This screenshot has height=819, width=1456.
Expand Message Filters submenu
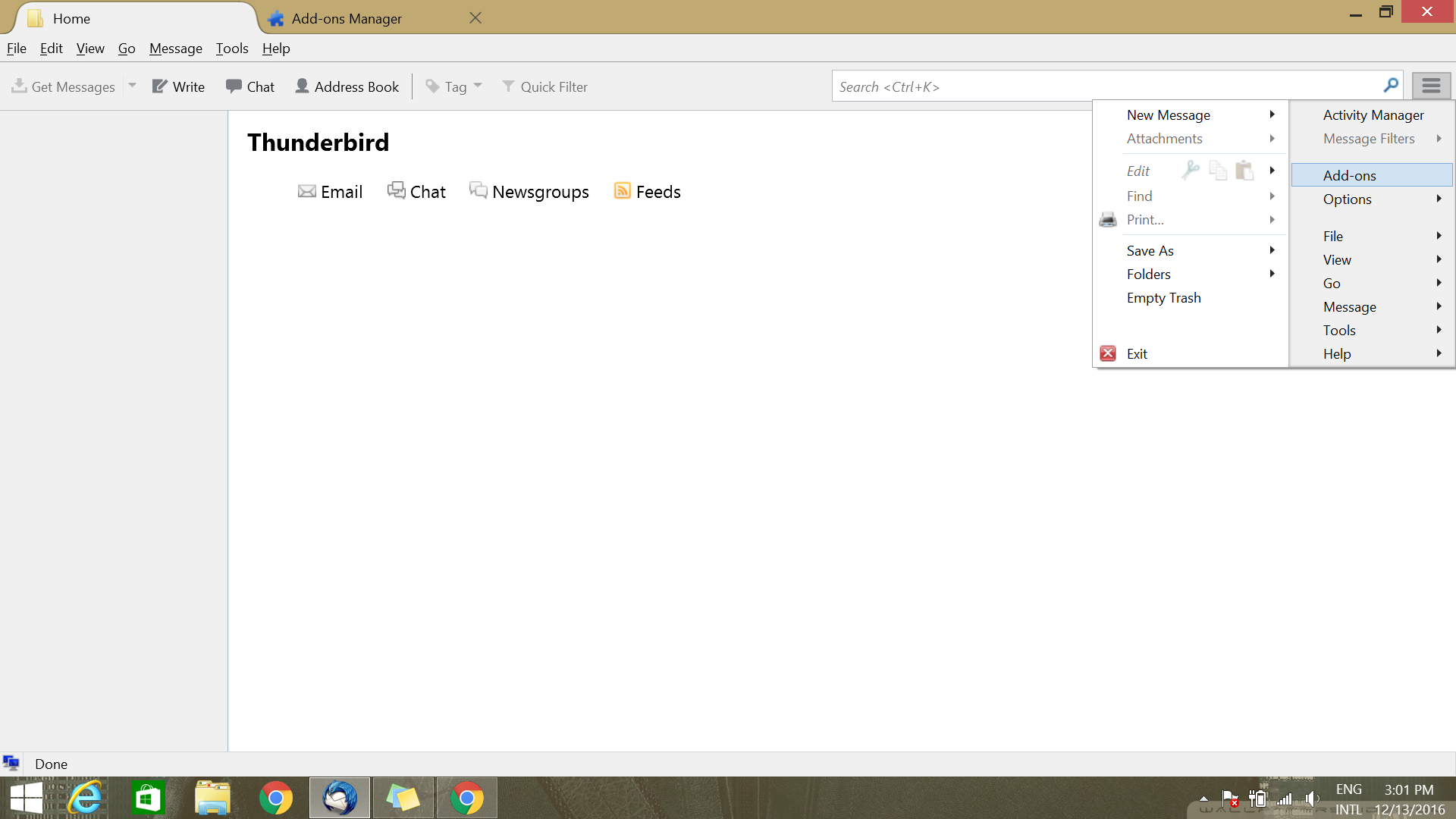[x=1373, y=138]
